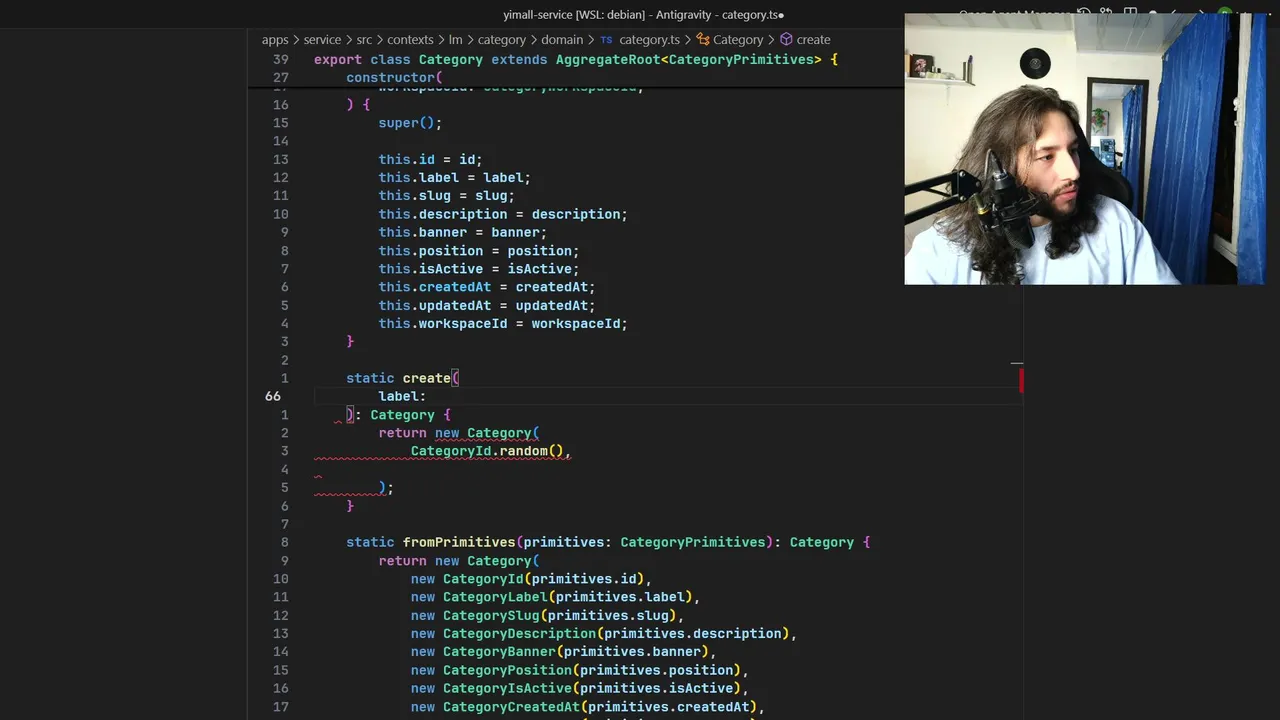Click 'new CategorySlug(primitives.slug),' line
Screen dimensions: 1280x720
click(547, 616)
